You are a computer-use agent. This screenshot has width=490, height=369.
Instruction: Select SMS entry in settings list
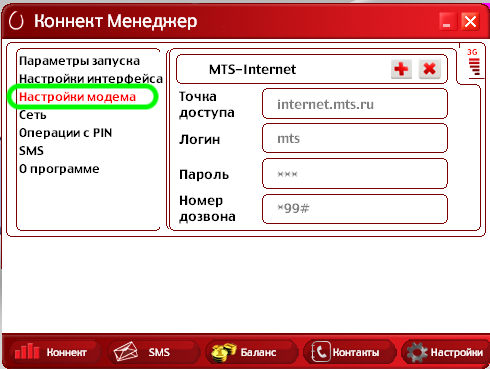[x=31, y=151]
